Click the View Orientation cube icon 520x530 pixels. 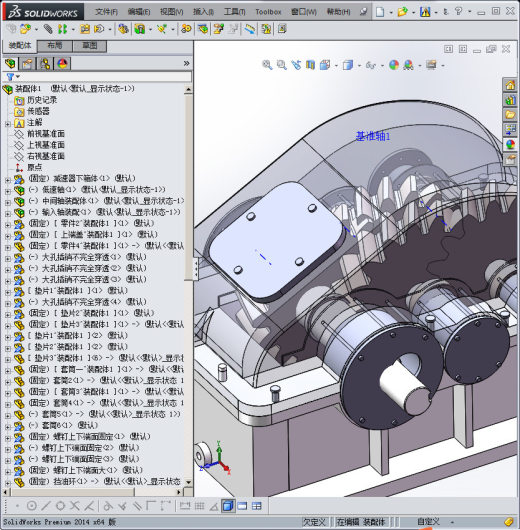pos(325,65)
